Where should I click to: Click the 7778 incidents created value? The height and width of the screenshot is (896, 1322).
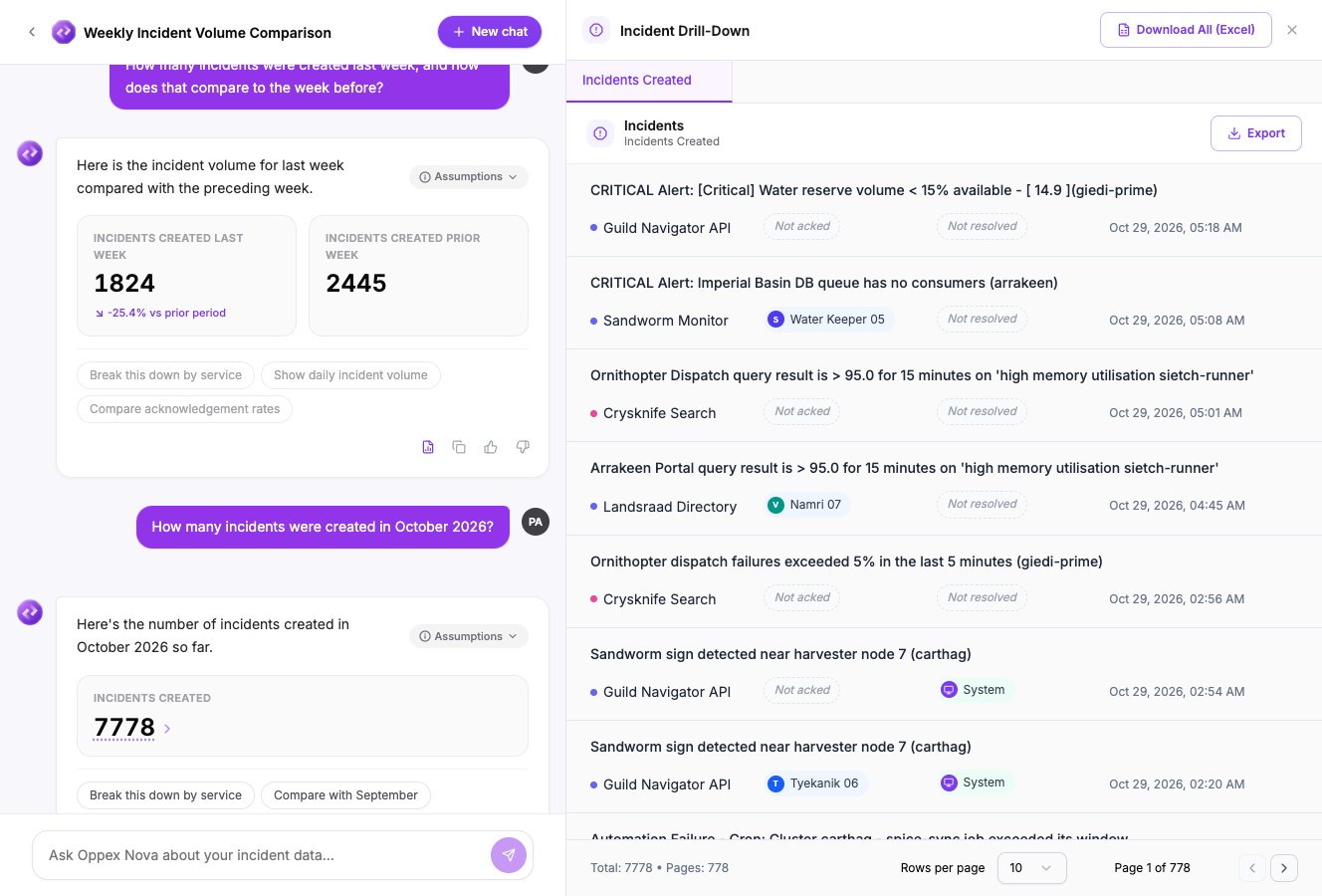(124, 728)
